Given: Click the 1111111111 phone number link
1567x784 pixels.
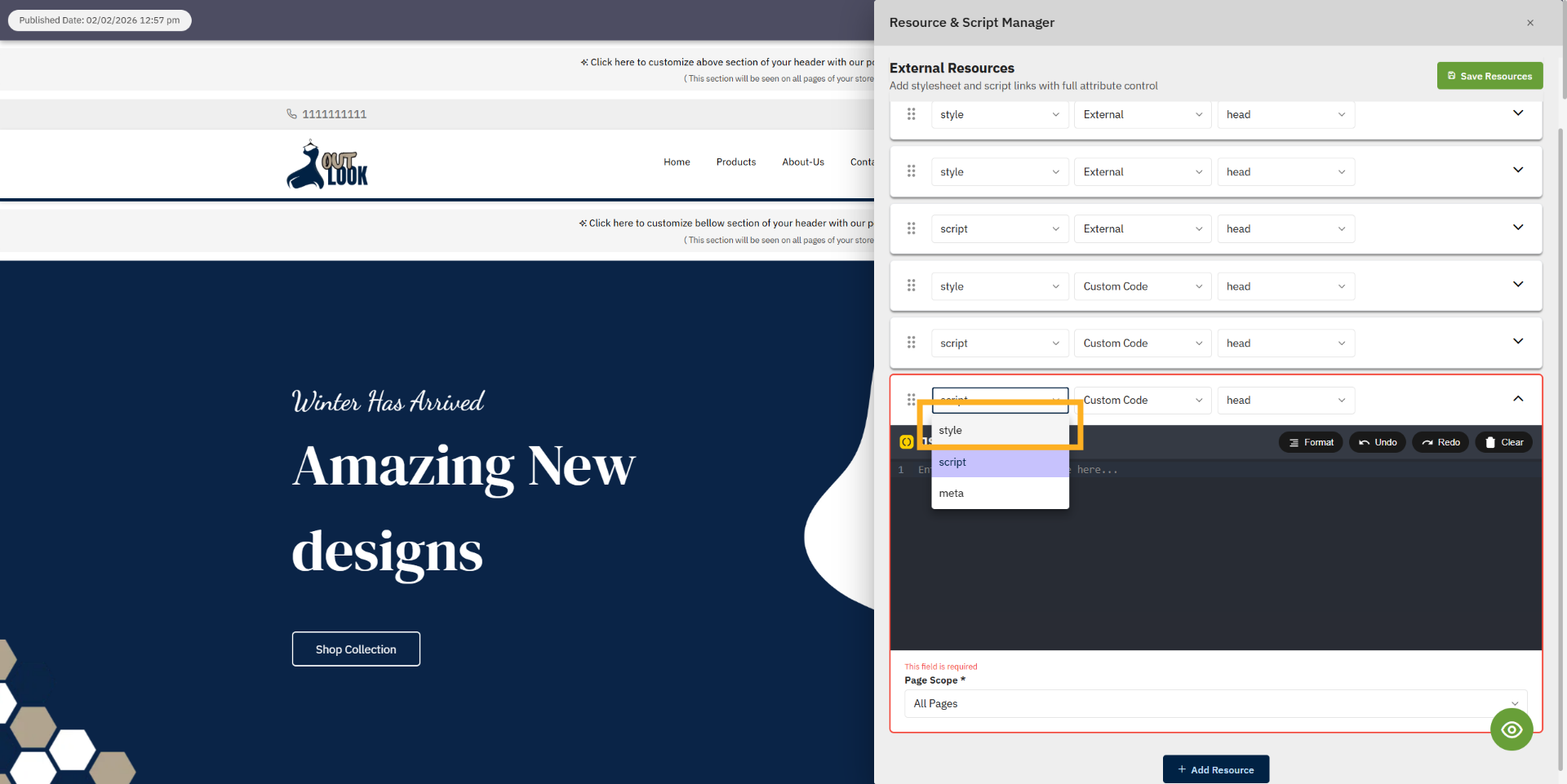Looking at the screenshot, I should click(x=333, y=114).
